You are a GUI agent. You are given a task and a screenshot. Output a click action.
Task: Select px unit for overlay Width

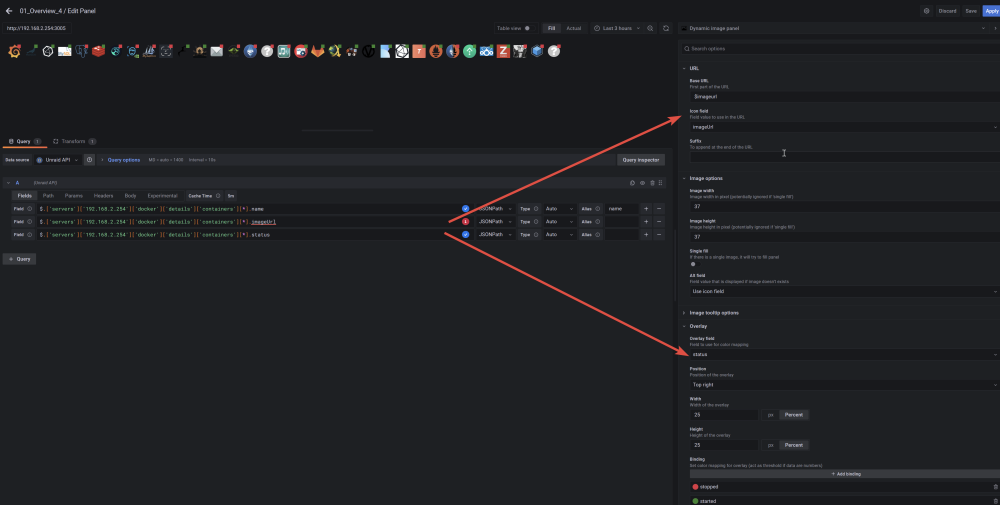pyautogui.click(x=770, y=414)
